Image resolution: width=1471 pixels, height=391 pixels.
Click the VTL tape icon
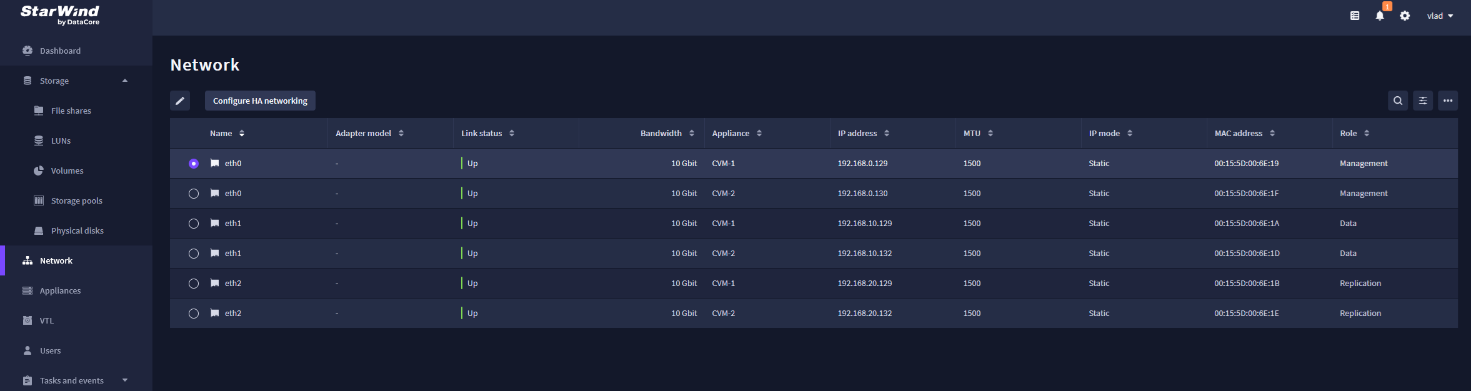[x=28, y=321]
